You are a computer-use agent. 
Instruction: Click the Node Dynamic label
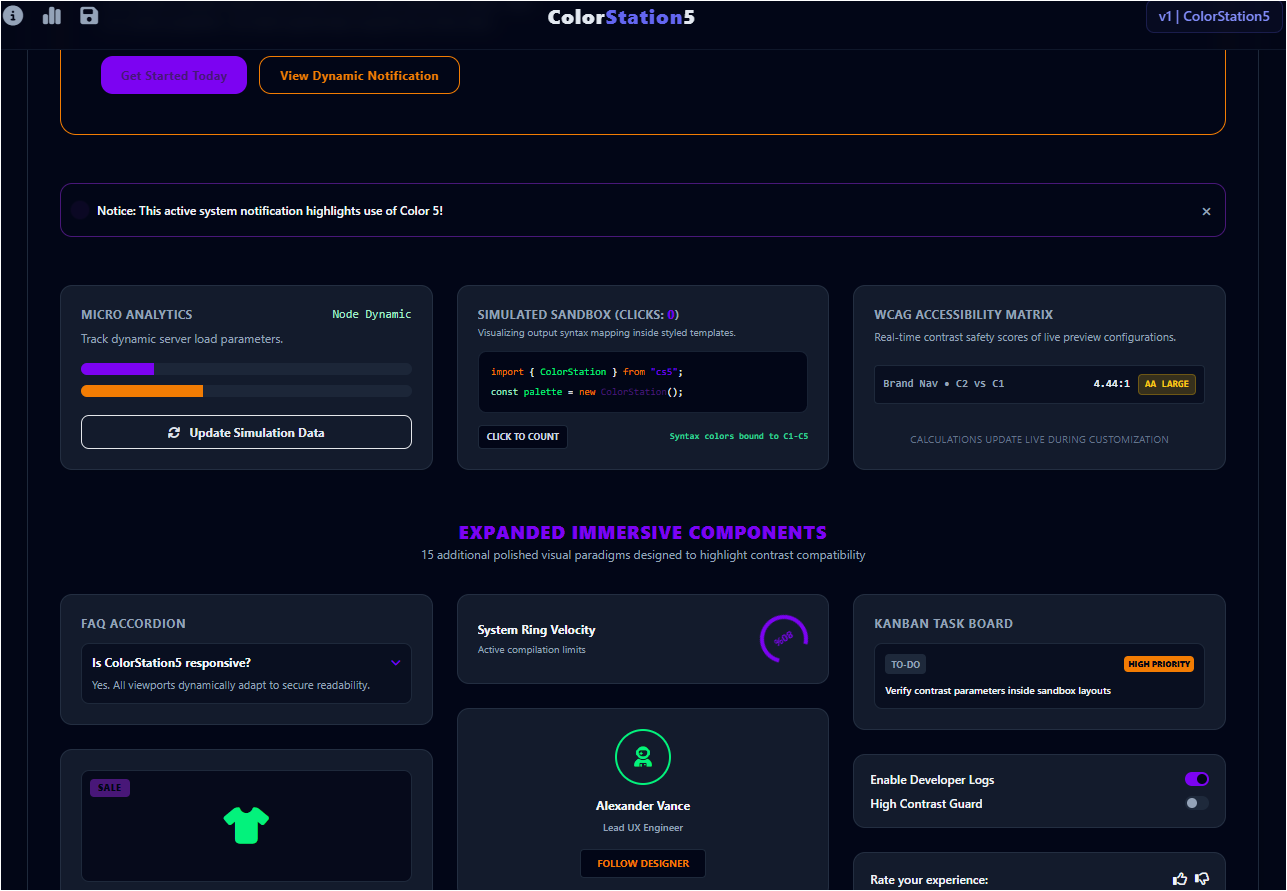click(372, 314)
